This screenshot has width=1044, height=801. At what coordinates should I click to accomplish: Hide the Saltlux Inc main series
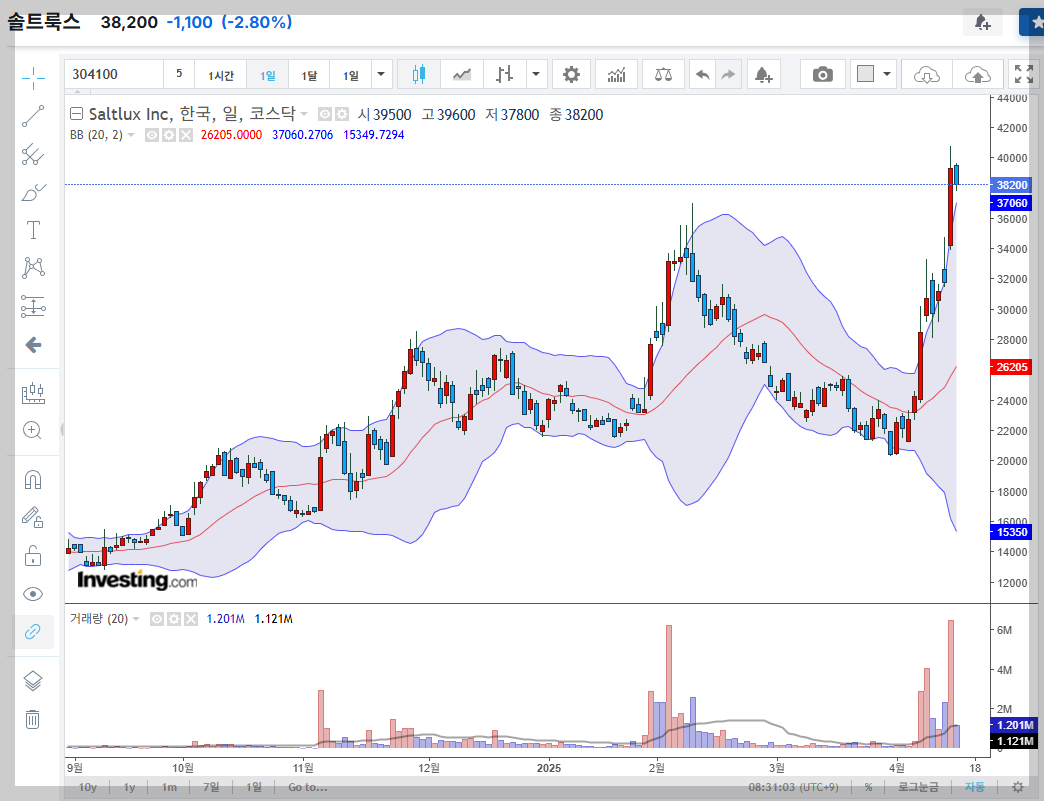(x=325, y=114)
